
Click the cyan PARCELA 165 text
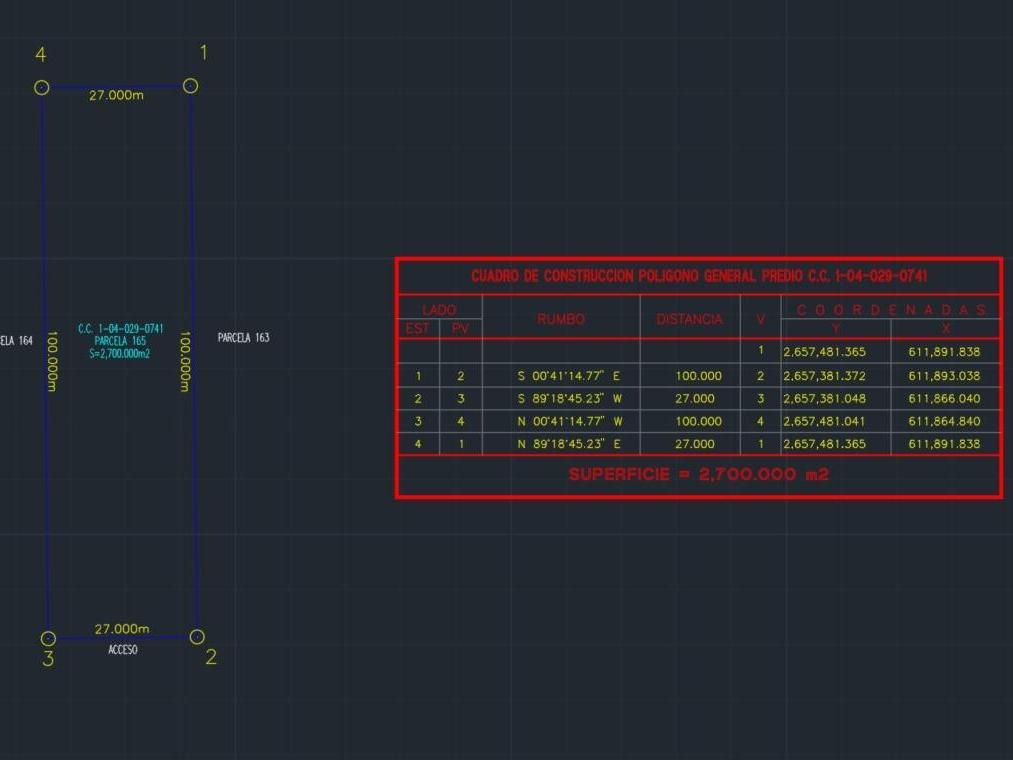[120, 341]
